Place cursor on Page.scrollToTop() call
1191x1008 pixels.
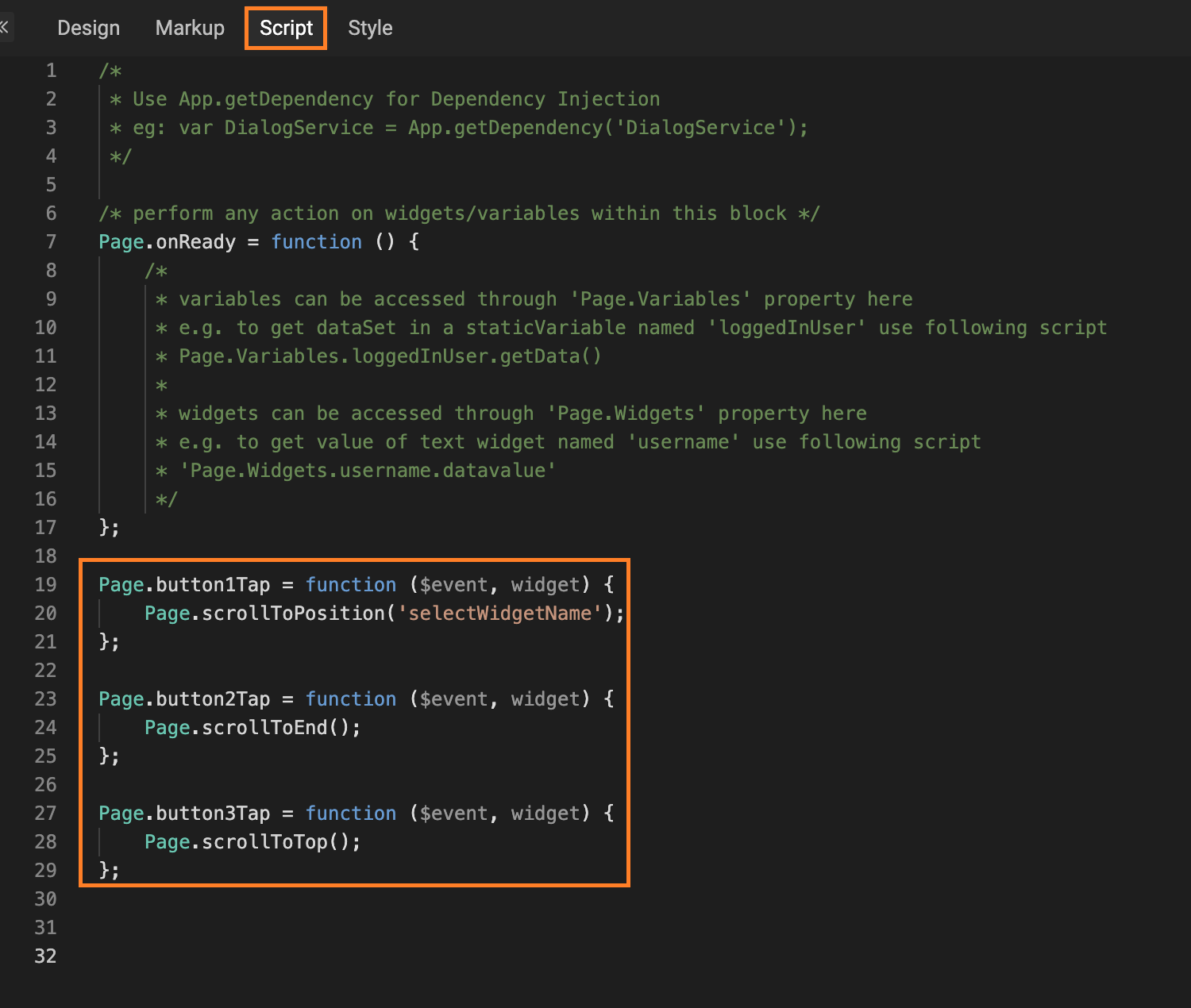pyautogui.click(x=252, y=841)
